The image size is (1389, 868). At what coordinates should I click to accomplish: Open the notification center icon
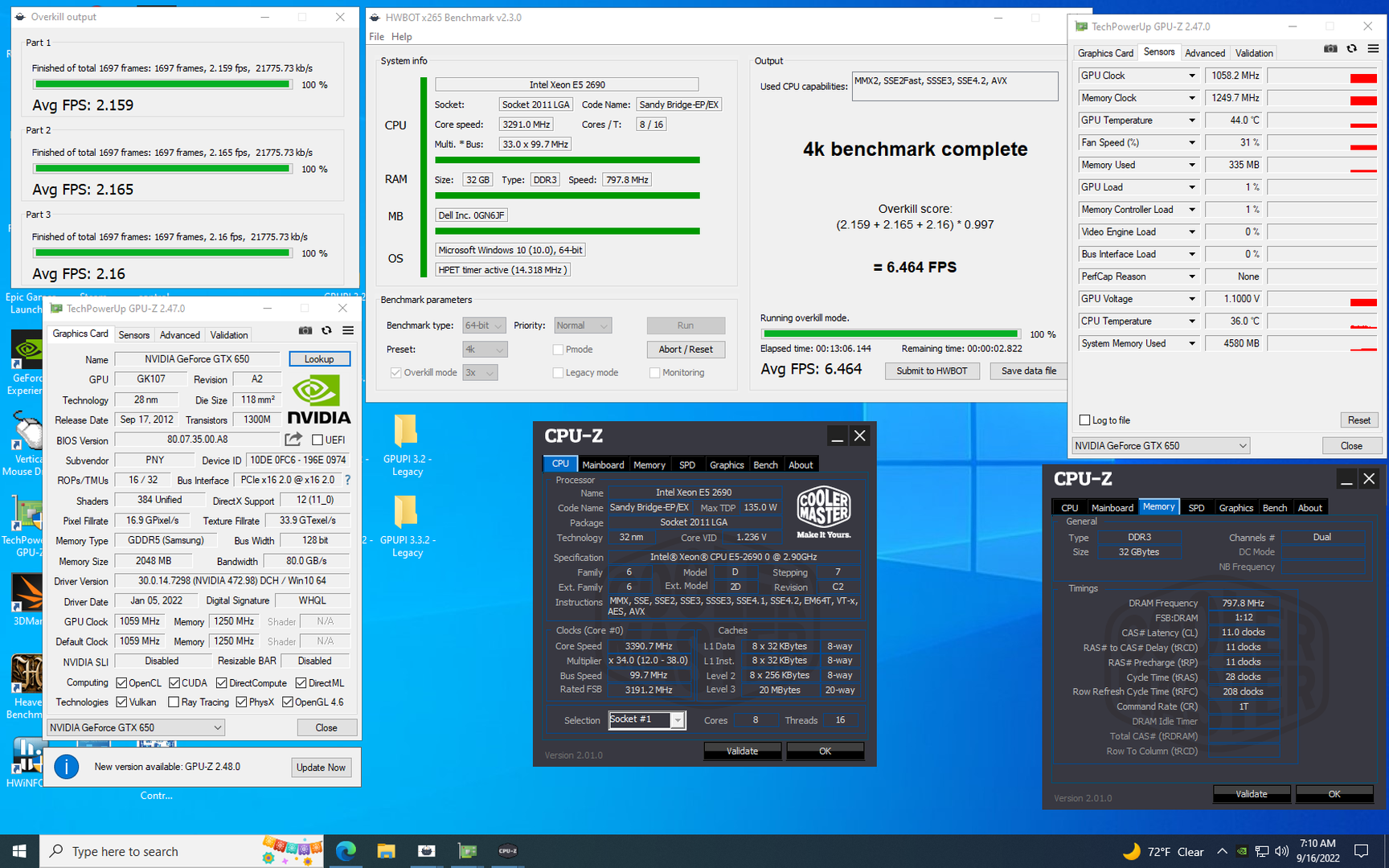1362,851
